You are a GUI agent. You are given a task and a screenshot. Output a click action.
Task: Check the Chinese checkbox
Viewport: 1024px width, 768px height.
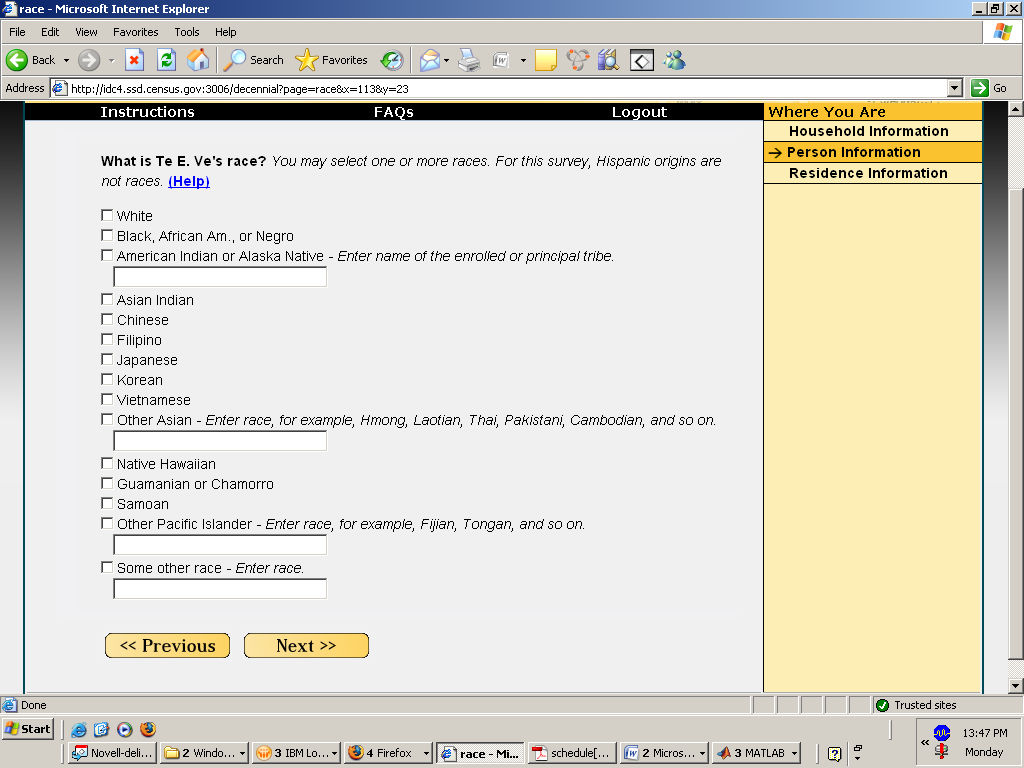coord(107,319)
